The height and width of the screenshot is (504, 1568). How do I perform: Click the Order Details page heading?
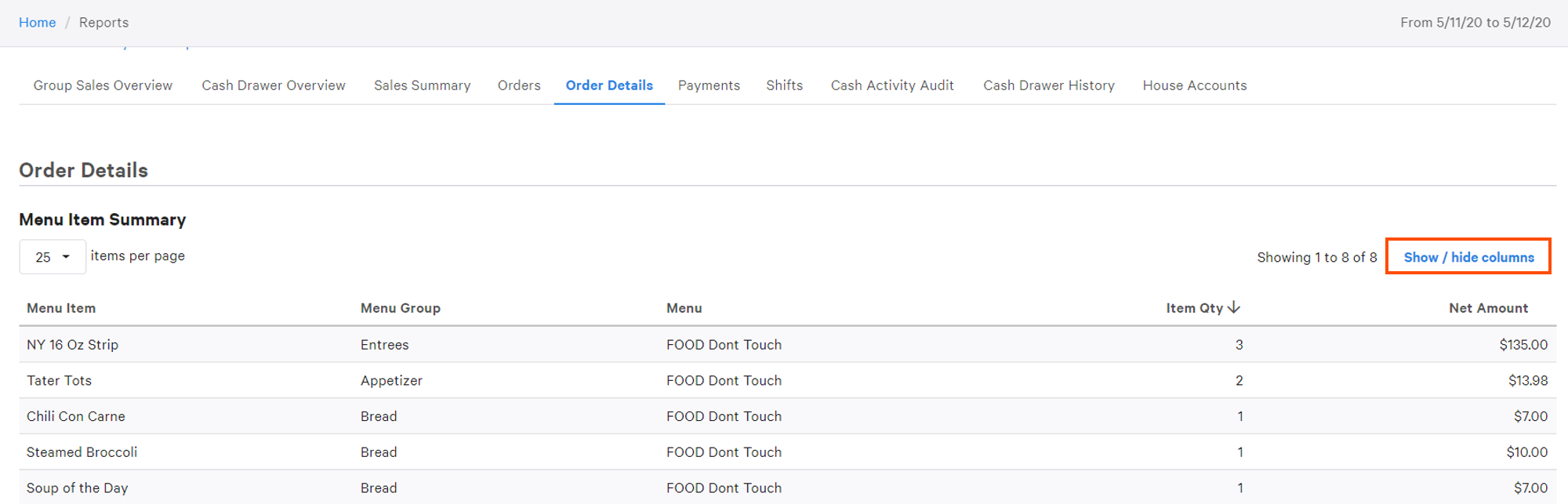[x=83, y=170]
